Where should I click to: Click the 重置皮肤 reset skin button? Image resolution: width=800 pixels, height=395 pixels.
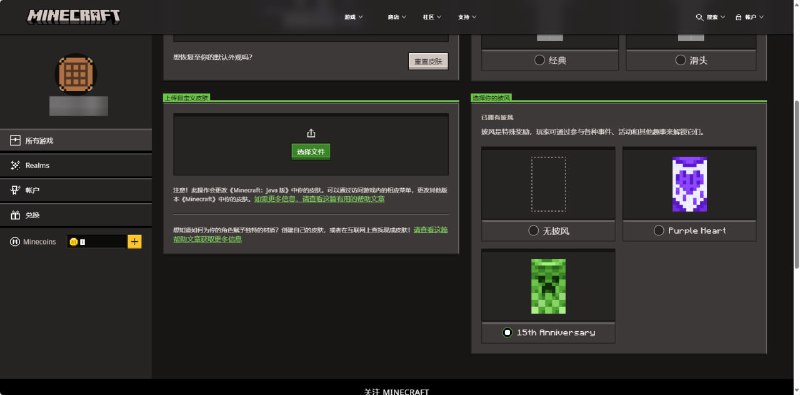click(x=428, y=61)
